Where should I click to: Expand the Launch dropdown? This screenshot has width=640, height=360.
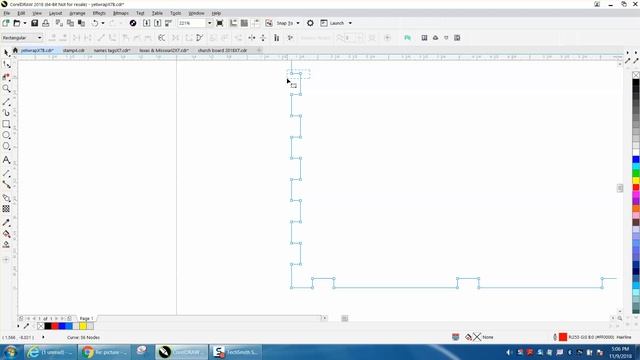[x=350, y=23]
